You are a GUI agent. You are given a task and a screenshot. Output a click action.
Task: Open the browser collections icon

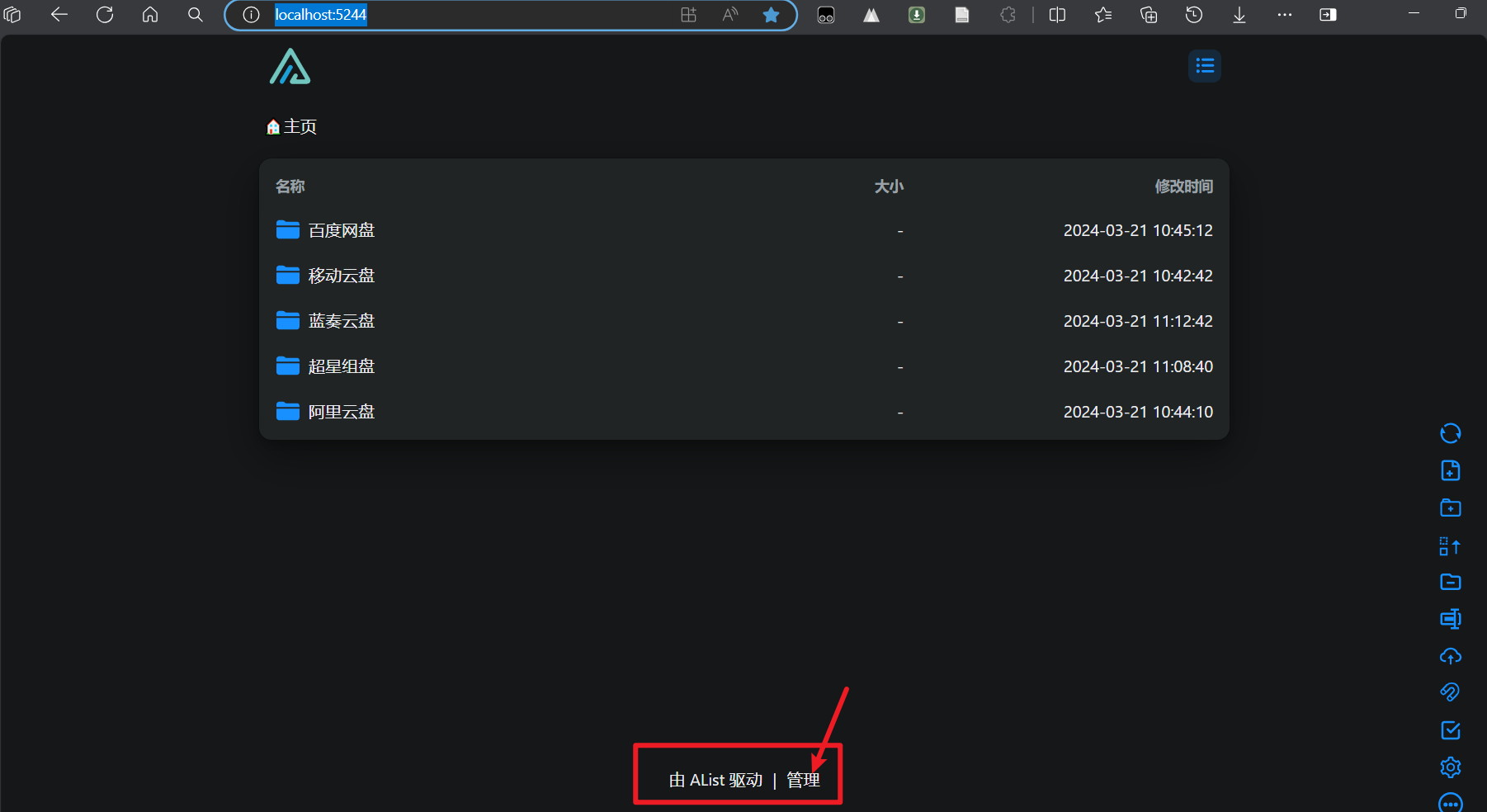pos(1149,15)
